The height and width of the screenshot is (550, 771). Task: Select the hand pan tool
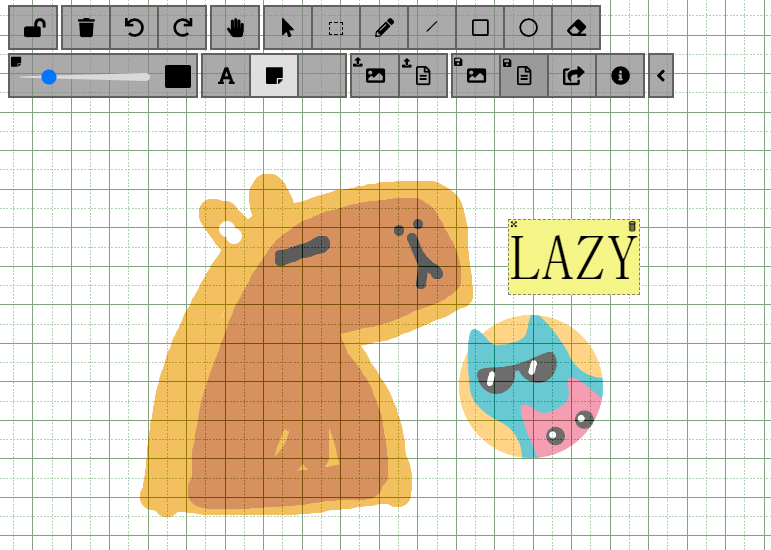pos(235,28)
